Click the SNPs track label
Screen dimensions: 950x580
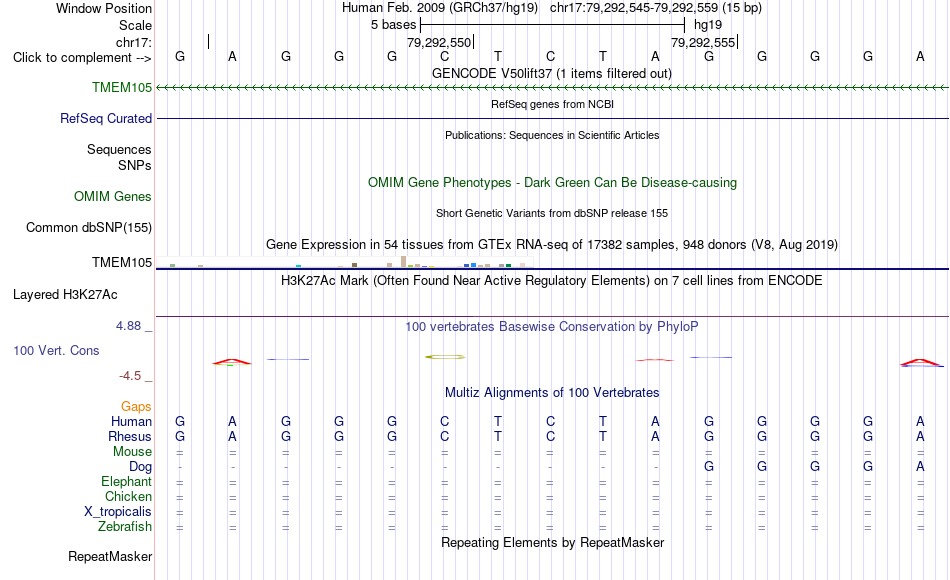[x=135, y=165]
